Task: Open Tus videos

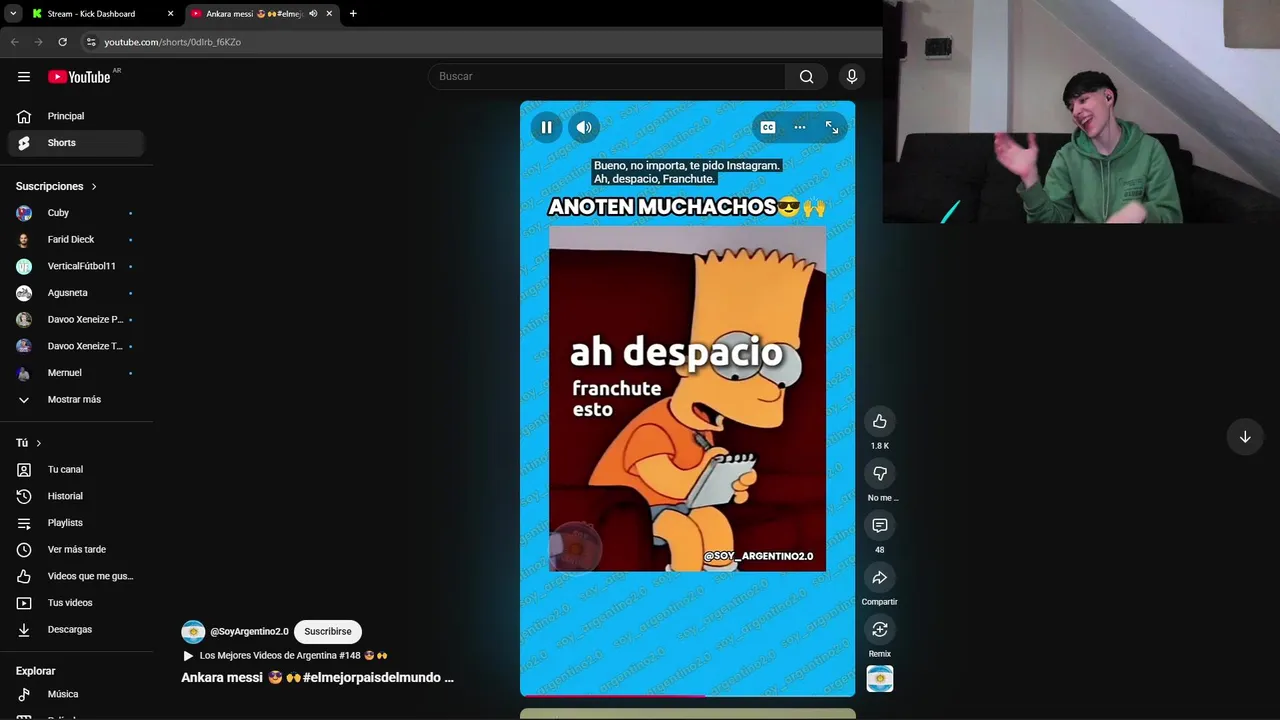Action: [77, 603]
